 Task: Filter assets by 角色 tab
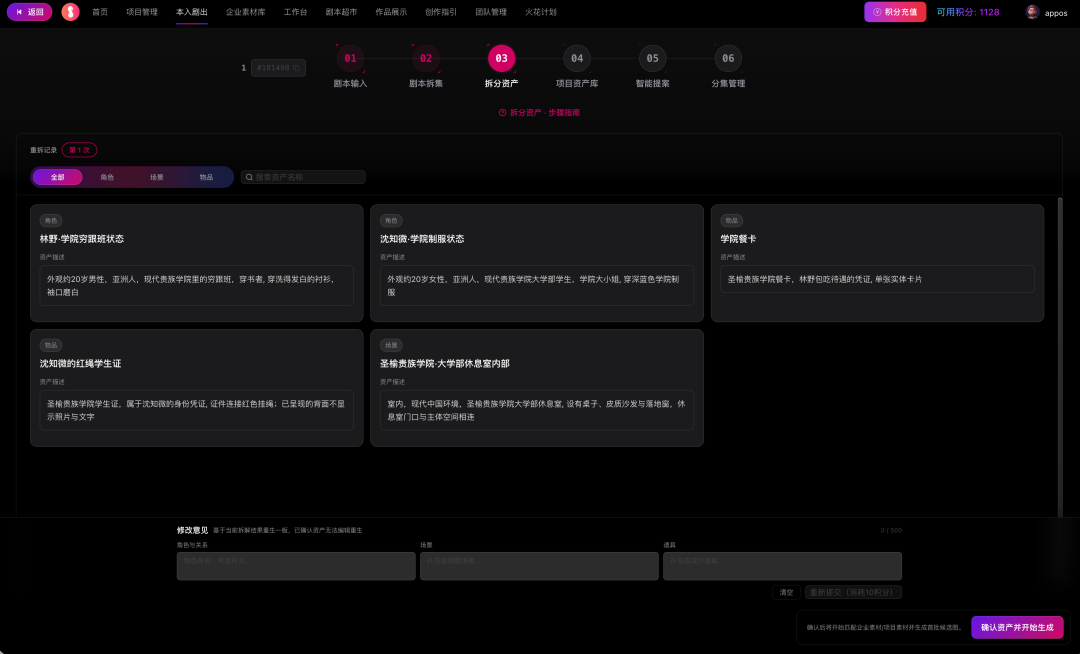107,178
